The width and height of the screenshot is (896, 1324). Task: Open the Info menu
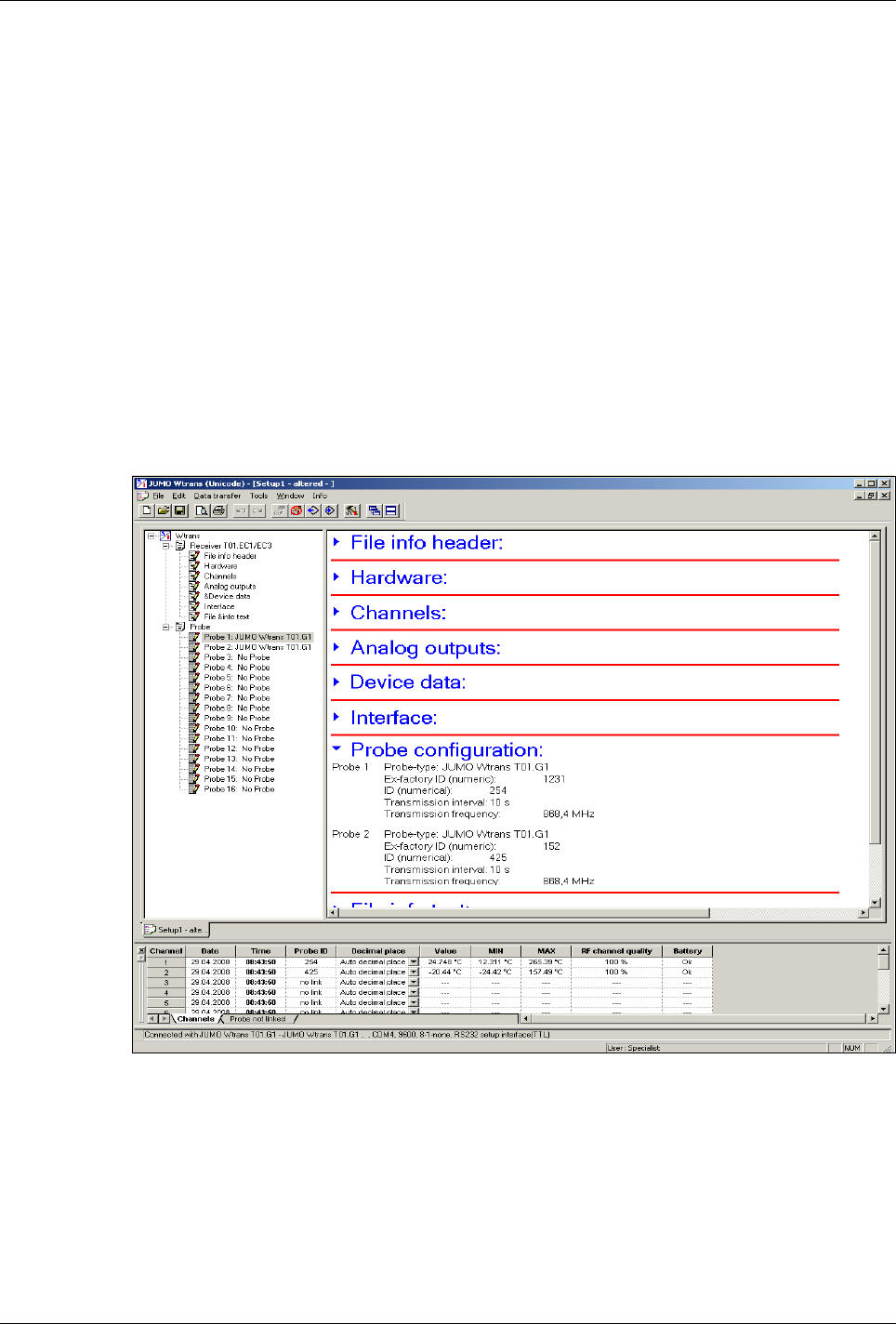point(320,496)
